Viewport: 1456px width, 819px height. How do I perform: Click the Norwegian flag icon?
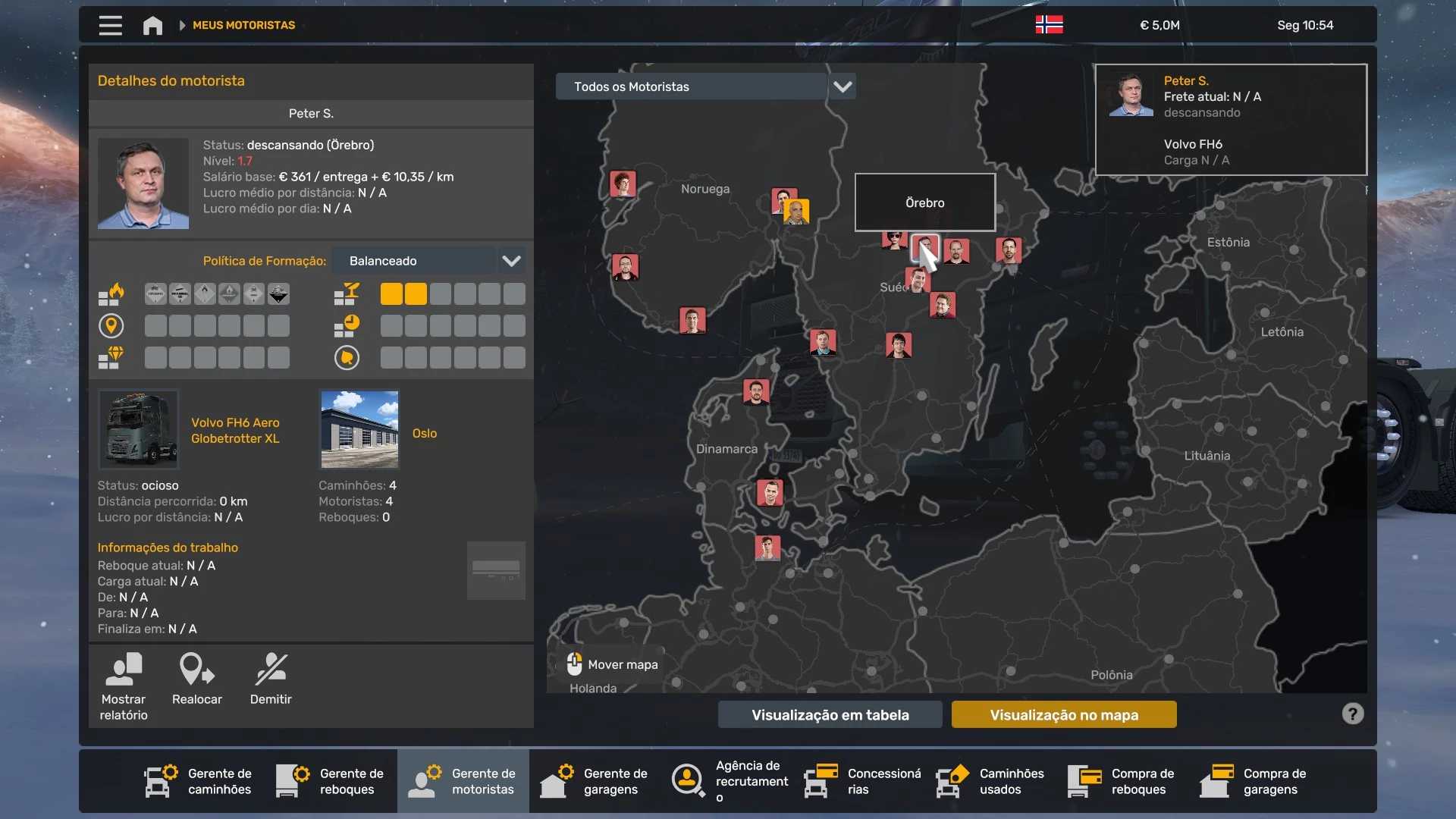pyautogui.click(x=1049, y=25)
